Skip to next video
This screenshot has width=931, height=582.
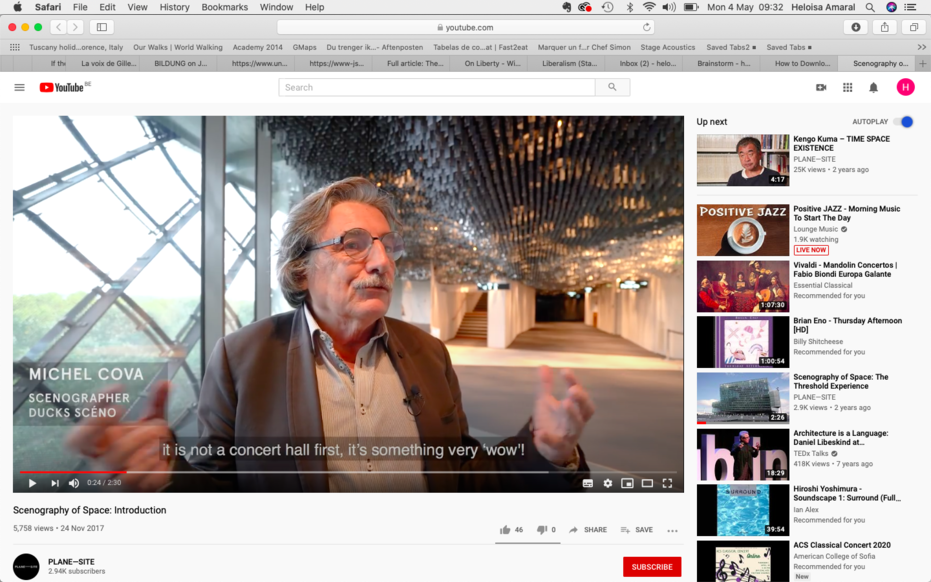click(x=55, y=483)
